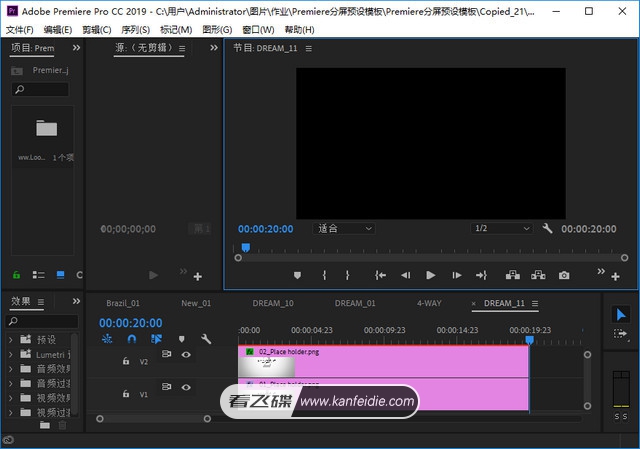This screenshot has width=640, height=449.
Task: Expand 视频过渡 video transitions folder
Action: [11, 412]
